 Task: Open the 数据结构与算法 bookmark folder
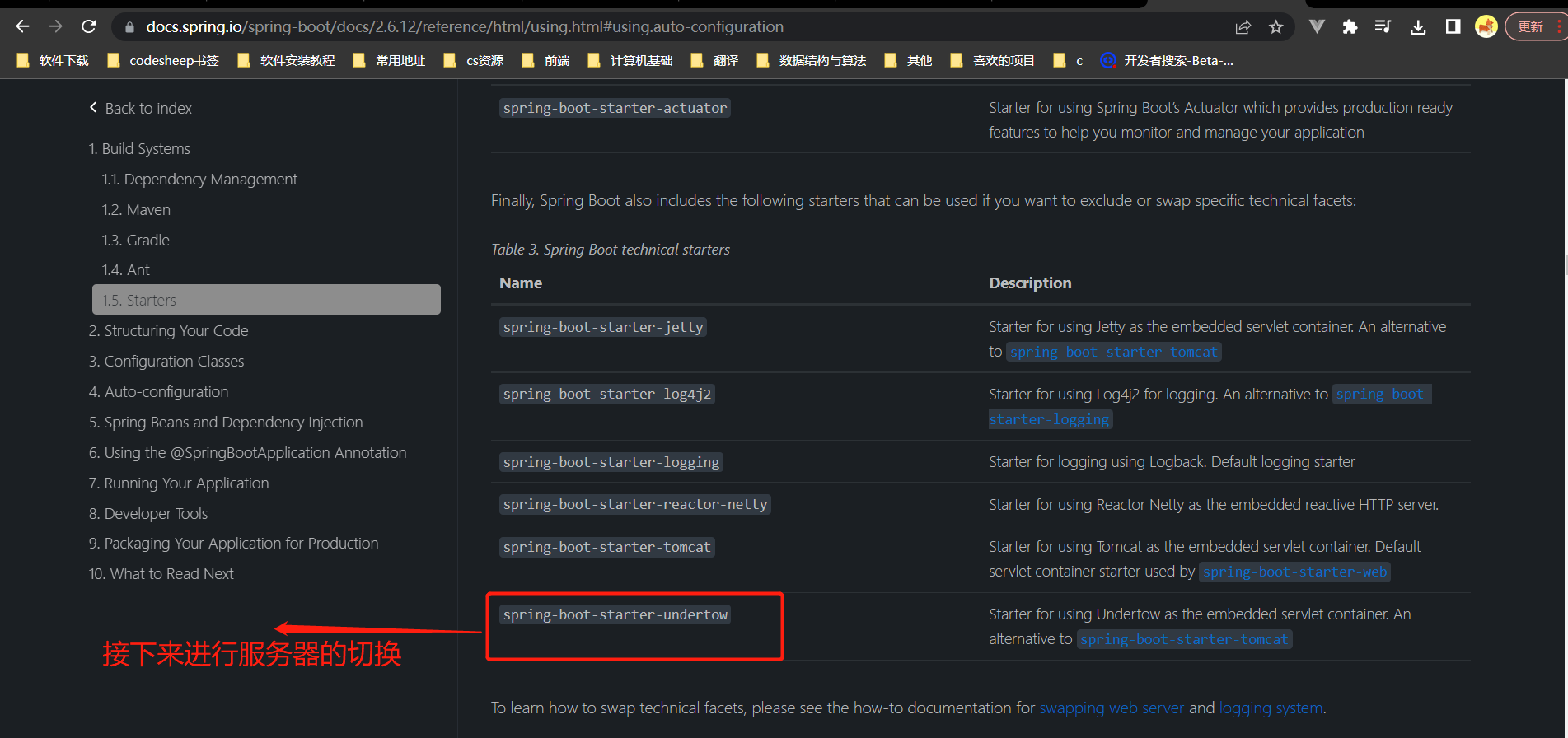click(812, 60)
